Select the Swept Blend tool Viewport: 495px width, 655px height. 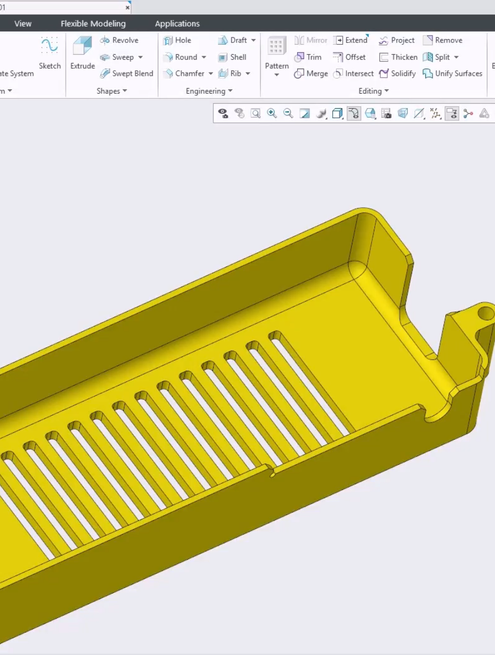127,74
